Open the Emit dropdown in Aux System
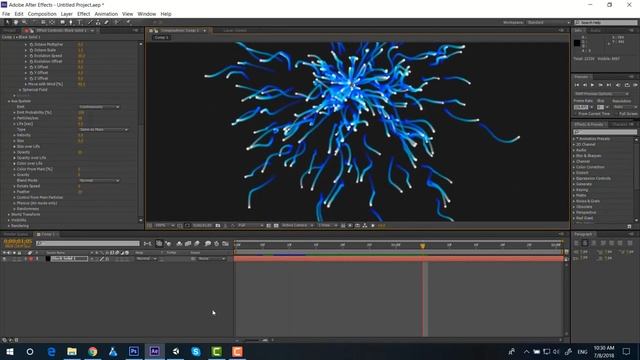The width and height of the screenshot is (640, 360). pos(99,107)
